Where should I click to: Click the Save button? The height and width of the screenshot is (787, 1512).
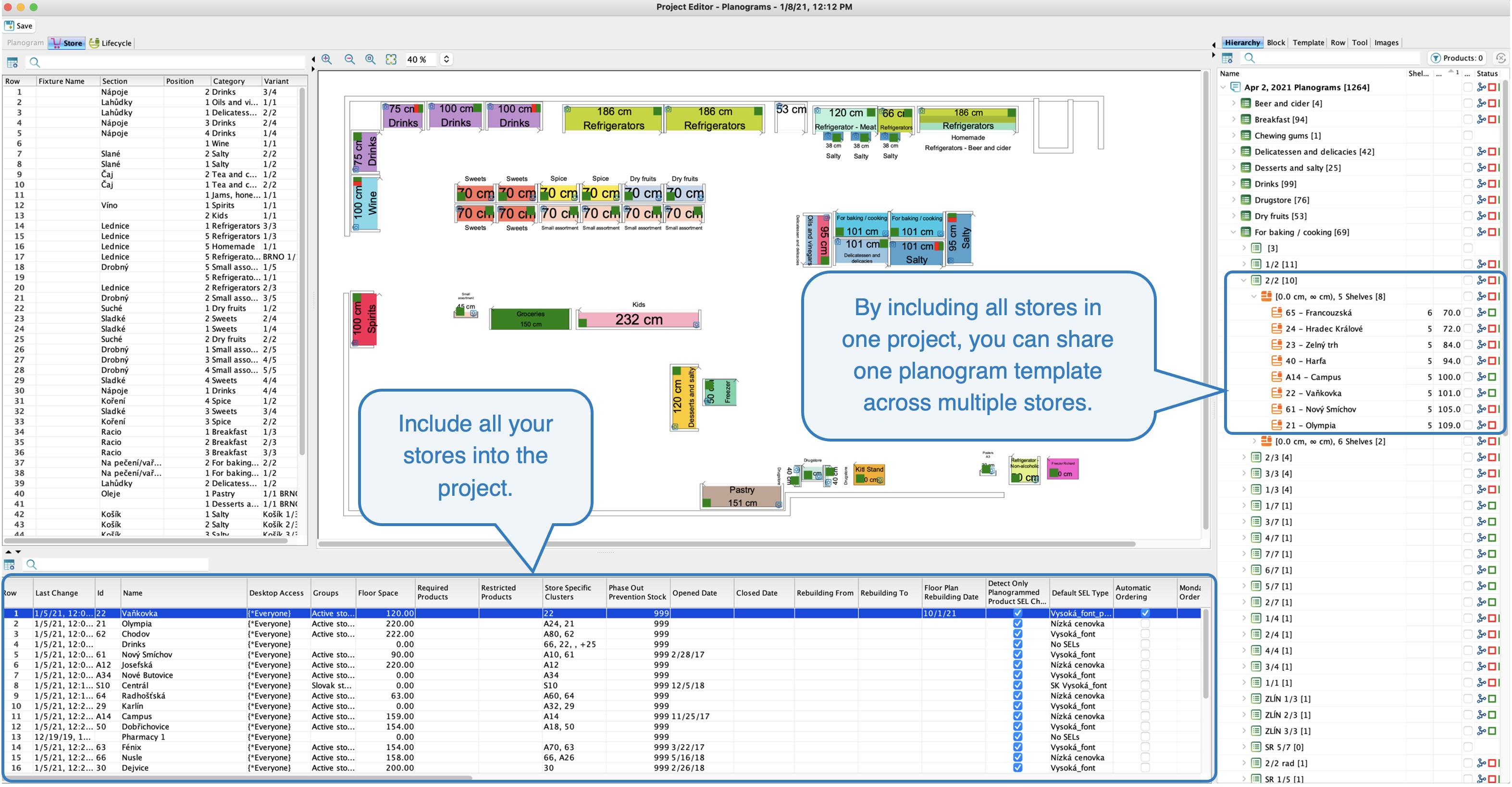click(19, 26)
